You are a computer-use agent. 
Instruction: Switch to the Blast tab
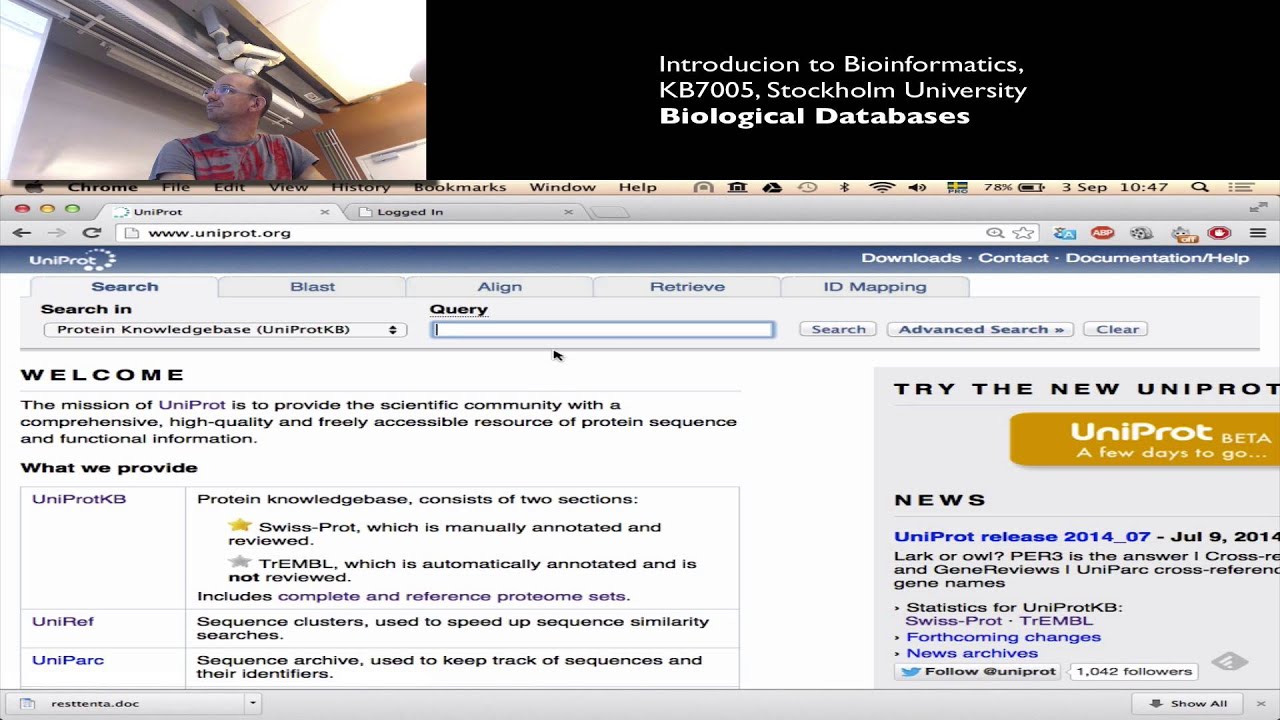click(x=312, y=287)
